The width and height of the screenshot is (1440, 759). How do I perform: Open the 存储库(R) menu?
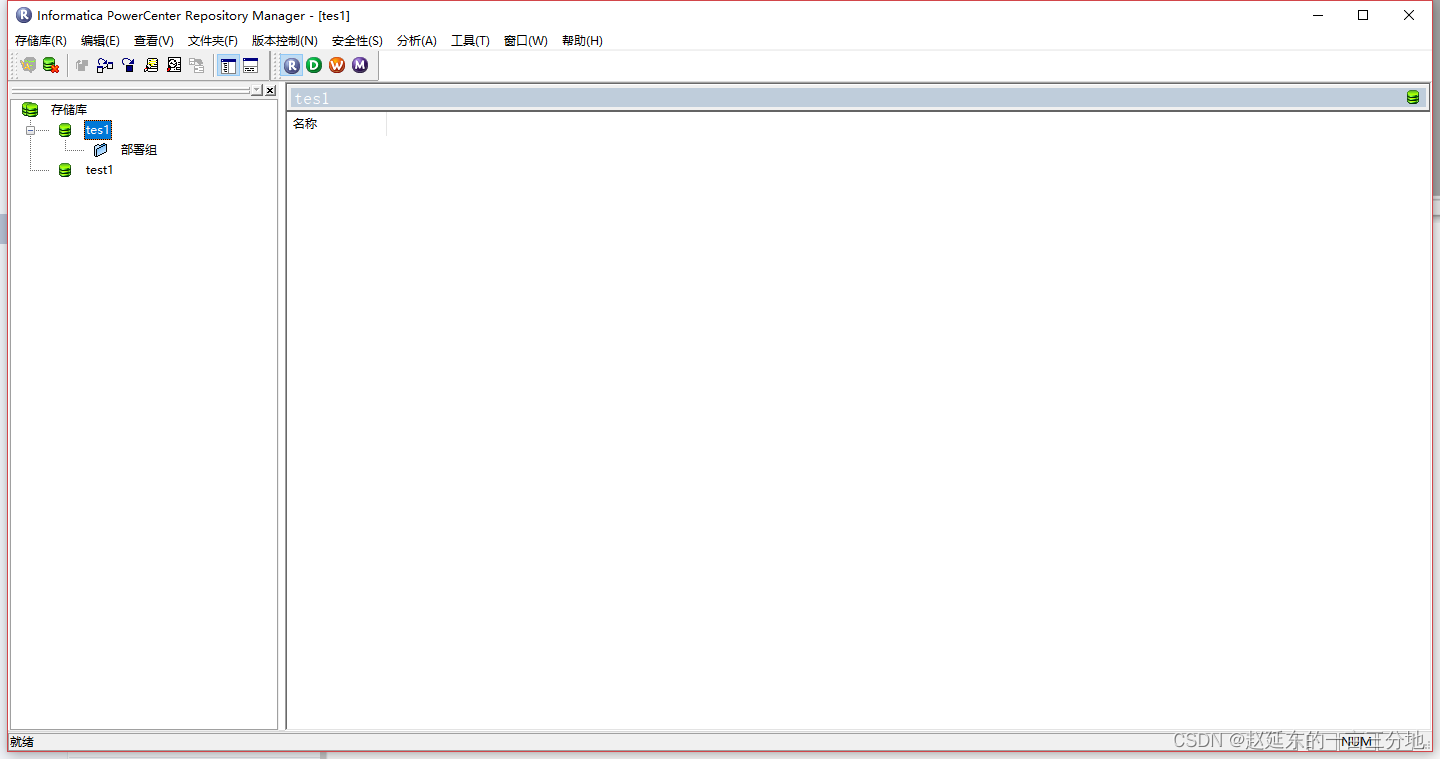41,41
